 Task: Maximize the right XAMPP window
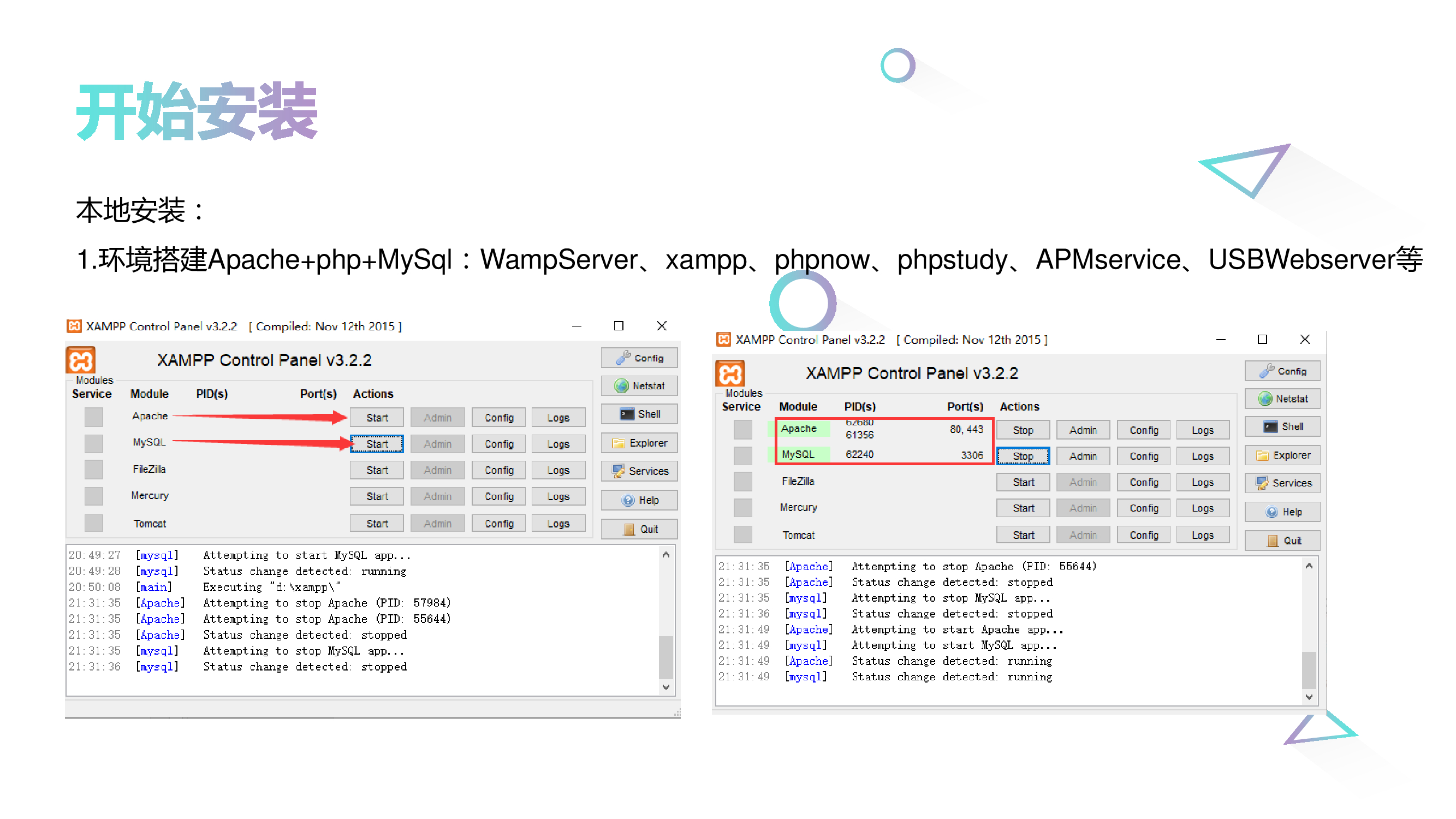1262,339
